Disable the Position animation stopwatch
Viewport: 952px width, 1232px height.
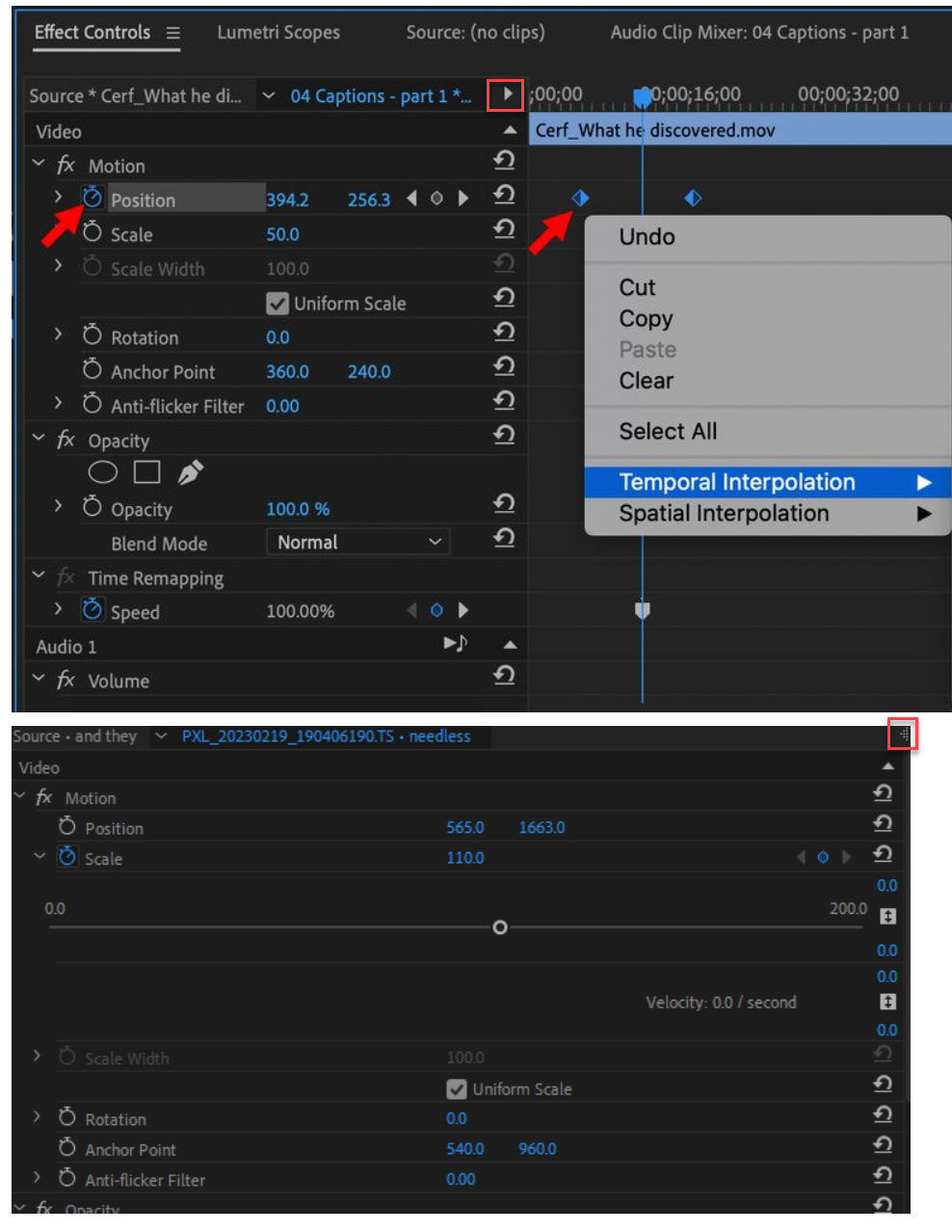pyautogui.click(x=93, y=199)
